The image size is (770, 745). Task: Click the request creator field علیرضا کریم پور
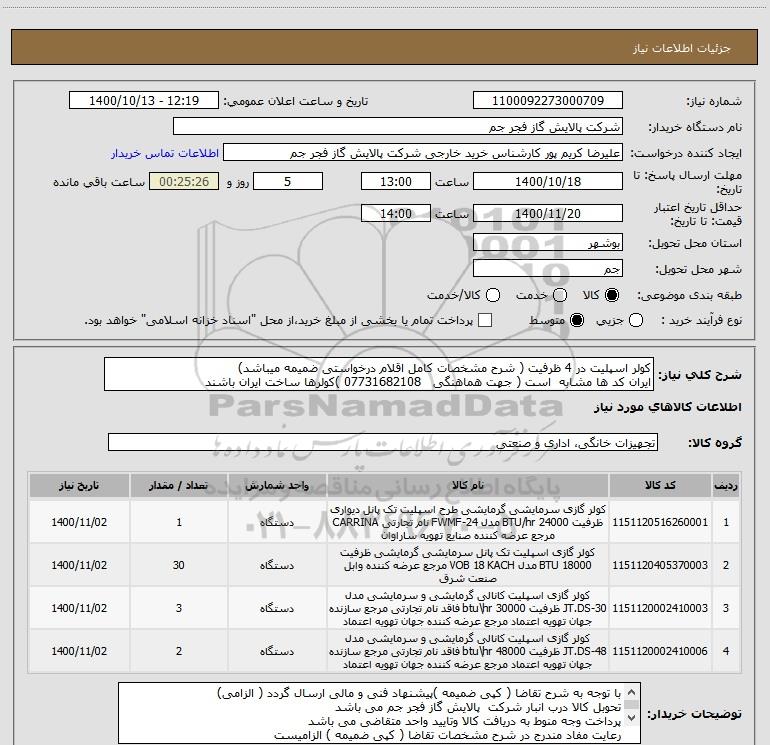423,153
